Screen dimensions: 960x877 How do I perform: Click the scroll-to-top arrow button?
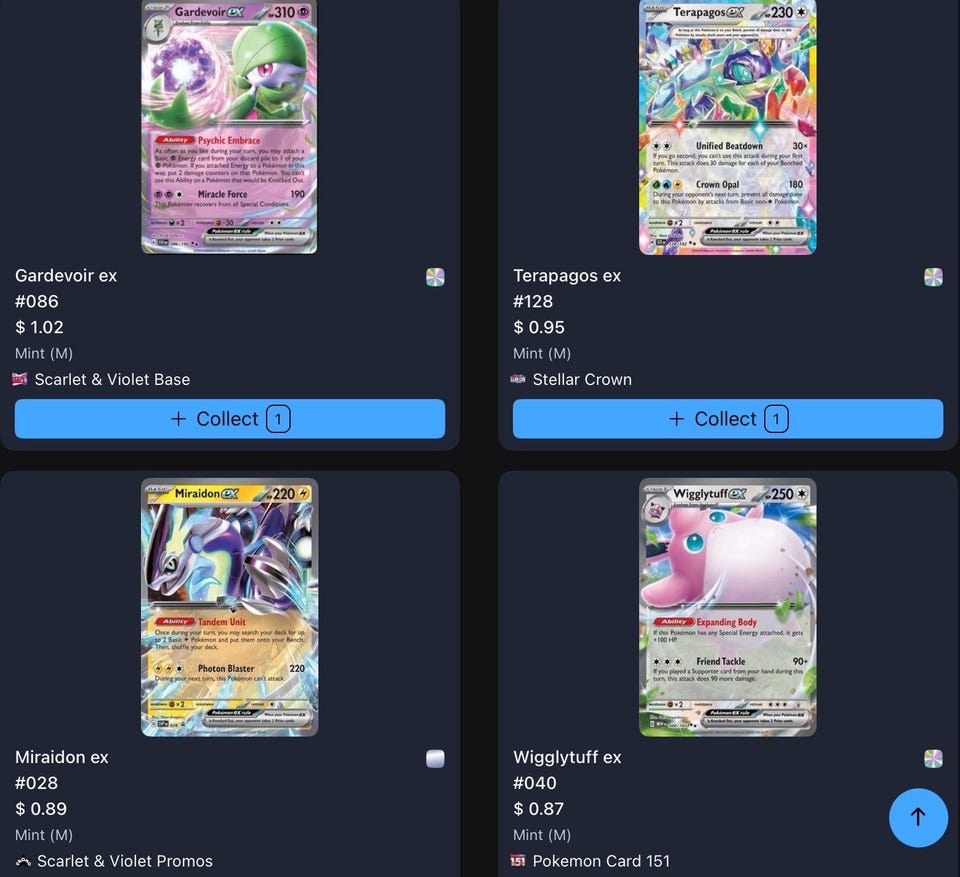[918, 817]
